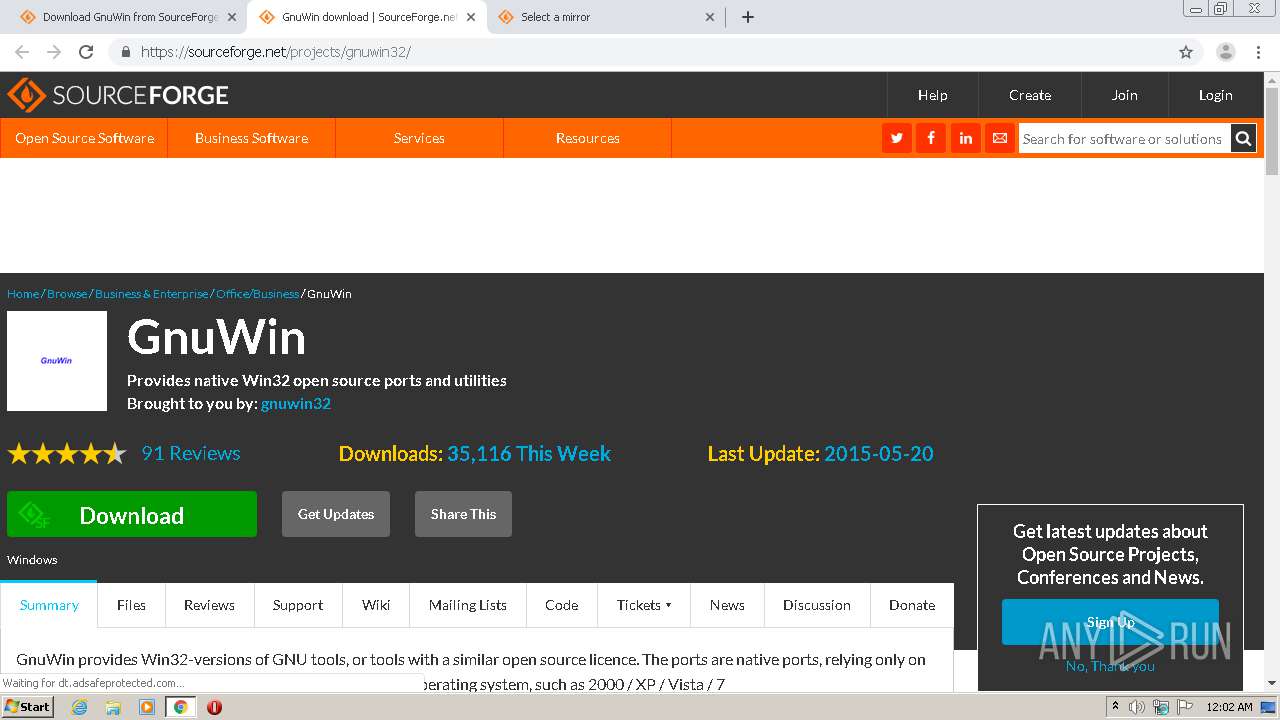Open the 91 Reviews link
The image size is (1280, 720).
(191, 453)
